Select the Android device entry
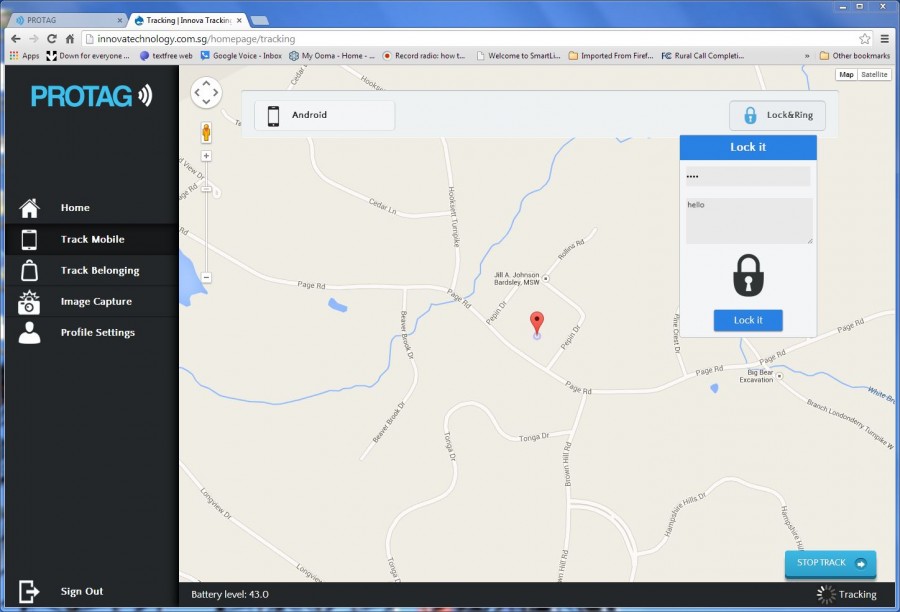 [x=324, y=115]
